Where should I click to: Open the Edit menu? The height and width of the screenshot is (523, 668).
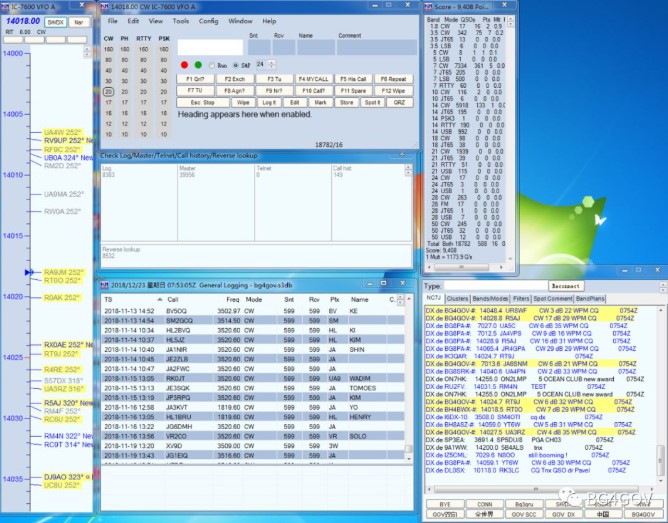point(133,21)
